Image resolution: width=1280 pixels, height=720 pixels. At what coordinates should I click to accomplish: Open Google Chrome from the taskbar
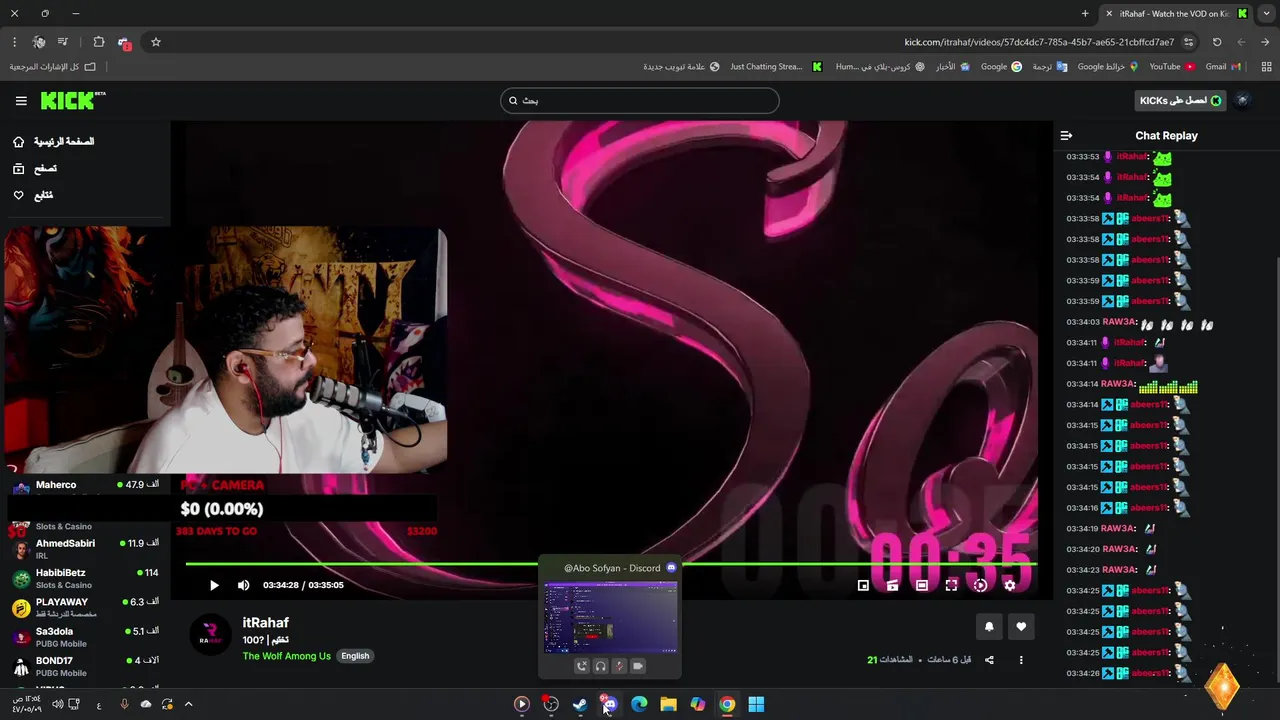click(x=727, y=704)
